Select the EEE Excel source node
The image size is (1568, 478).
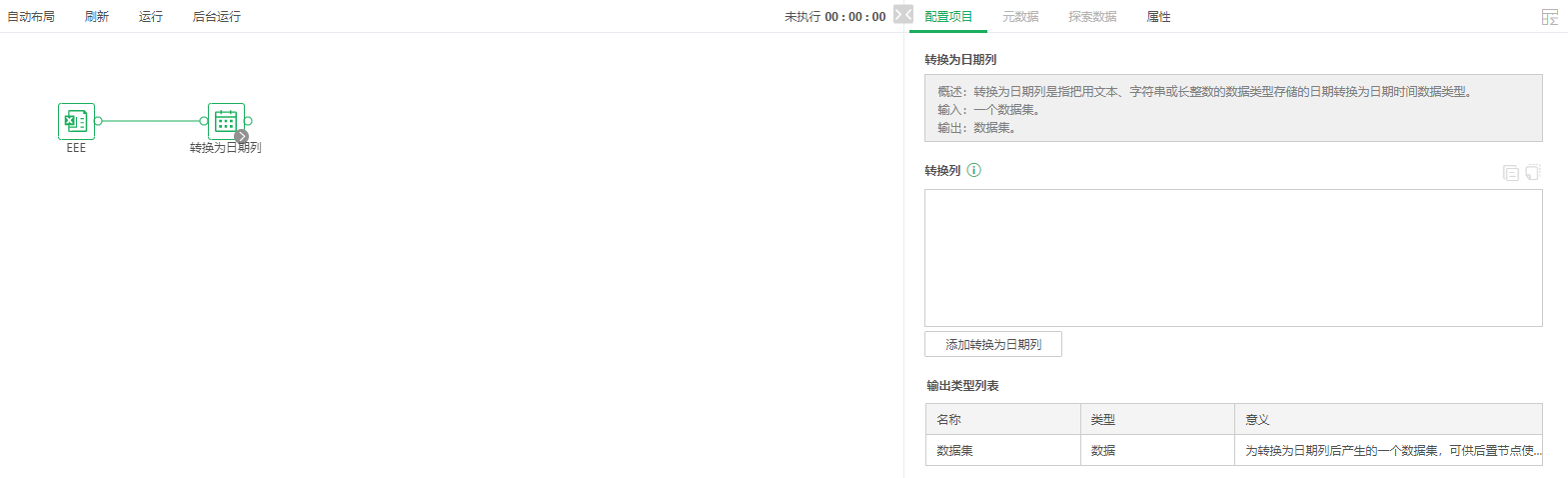pyautogui.click(x=76, y=121)
